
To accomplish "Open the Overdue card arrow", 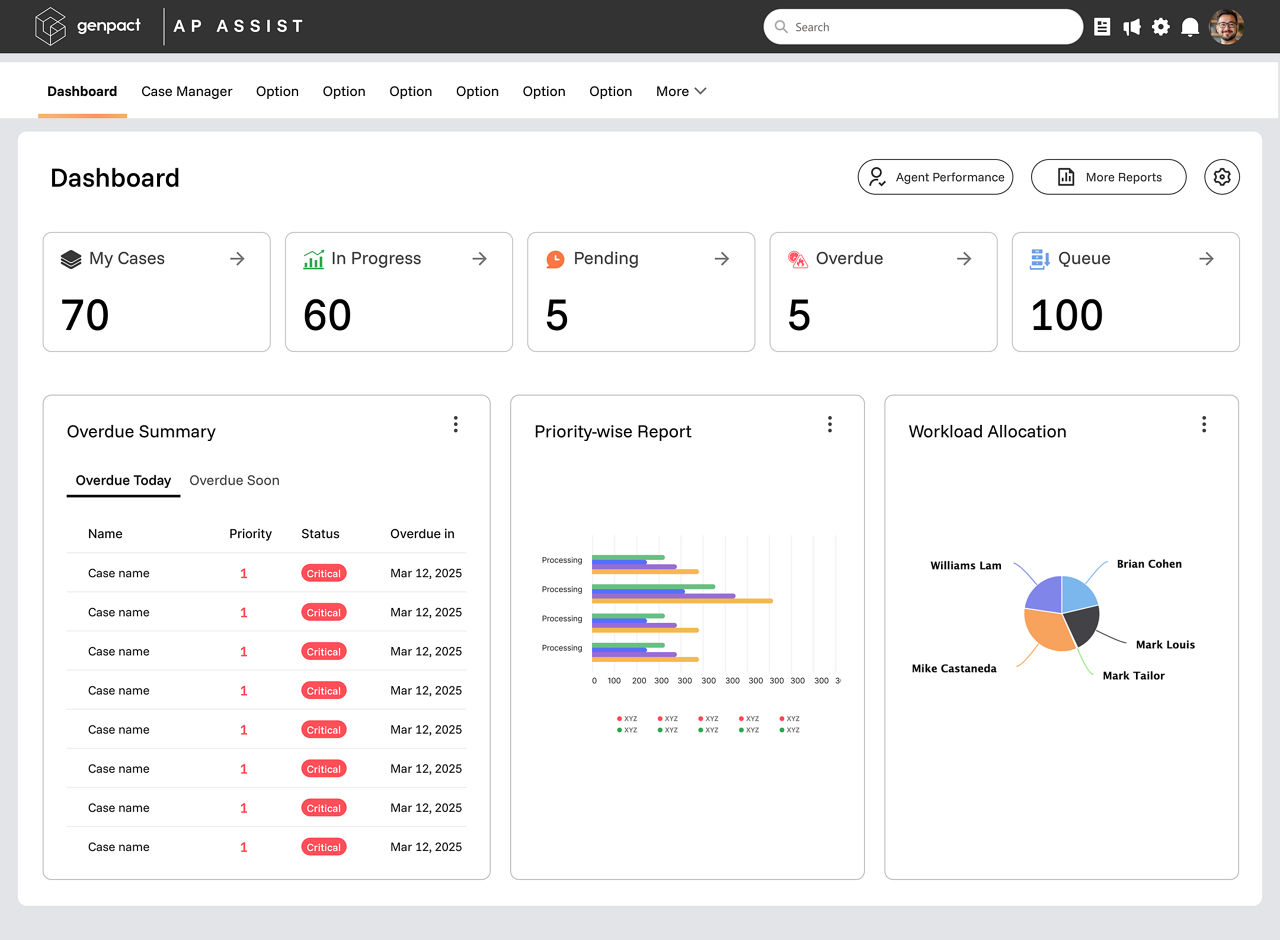I will tap(964, 258).
